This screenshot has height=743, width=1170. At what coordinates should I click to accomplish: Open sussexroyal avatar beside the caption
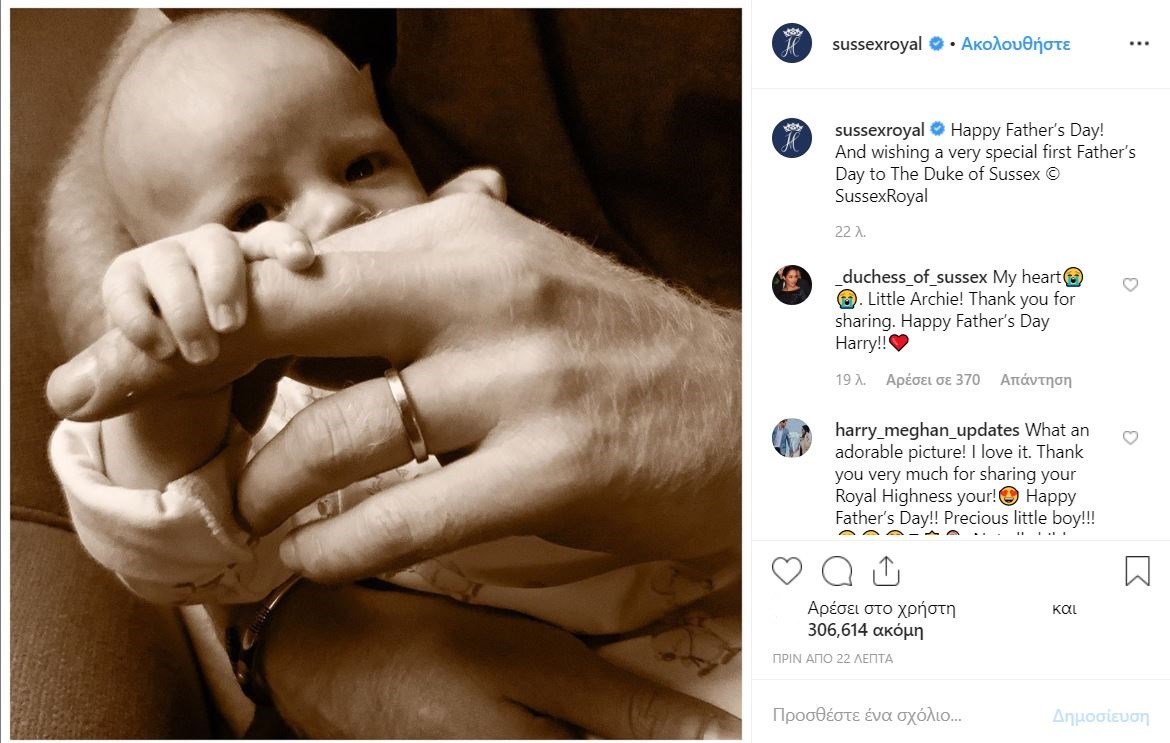[x=792, y=138]
